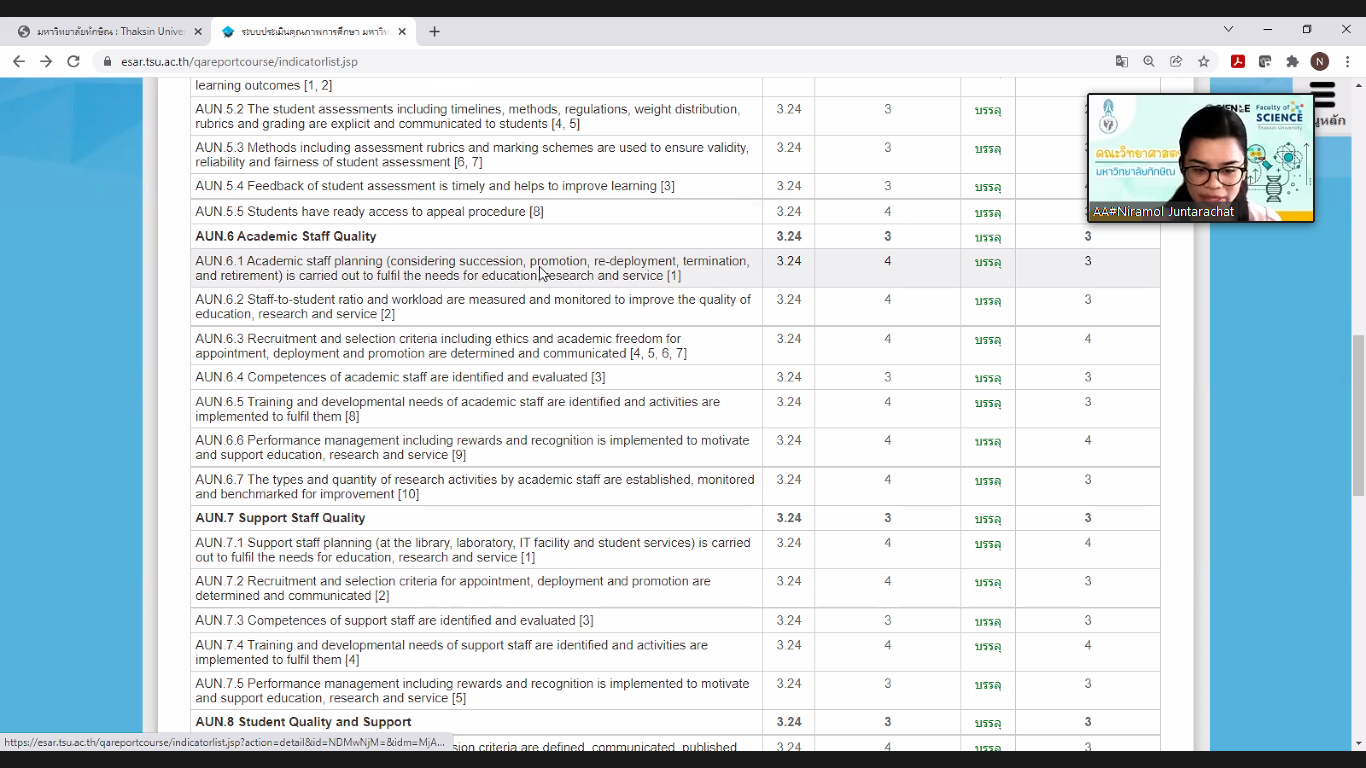Click the บรรลุ link in the AUN.5.5 row
1366x768 pixels.
pos(987,211)
